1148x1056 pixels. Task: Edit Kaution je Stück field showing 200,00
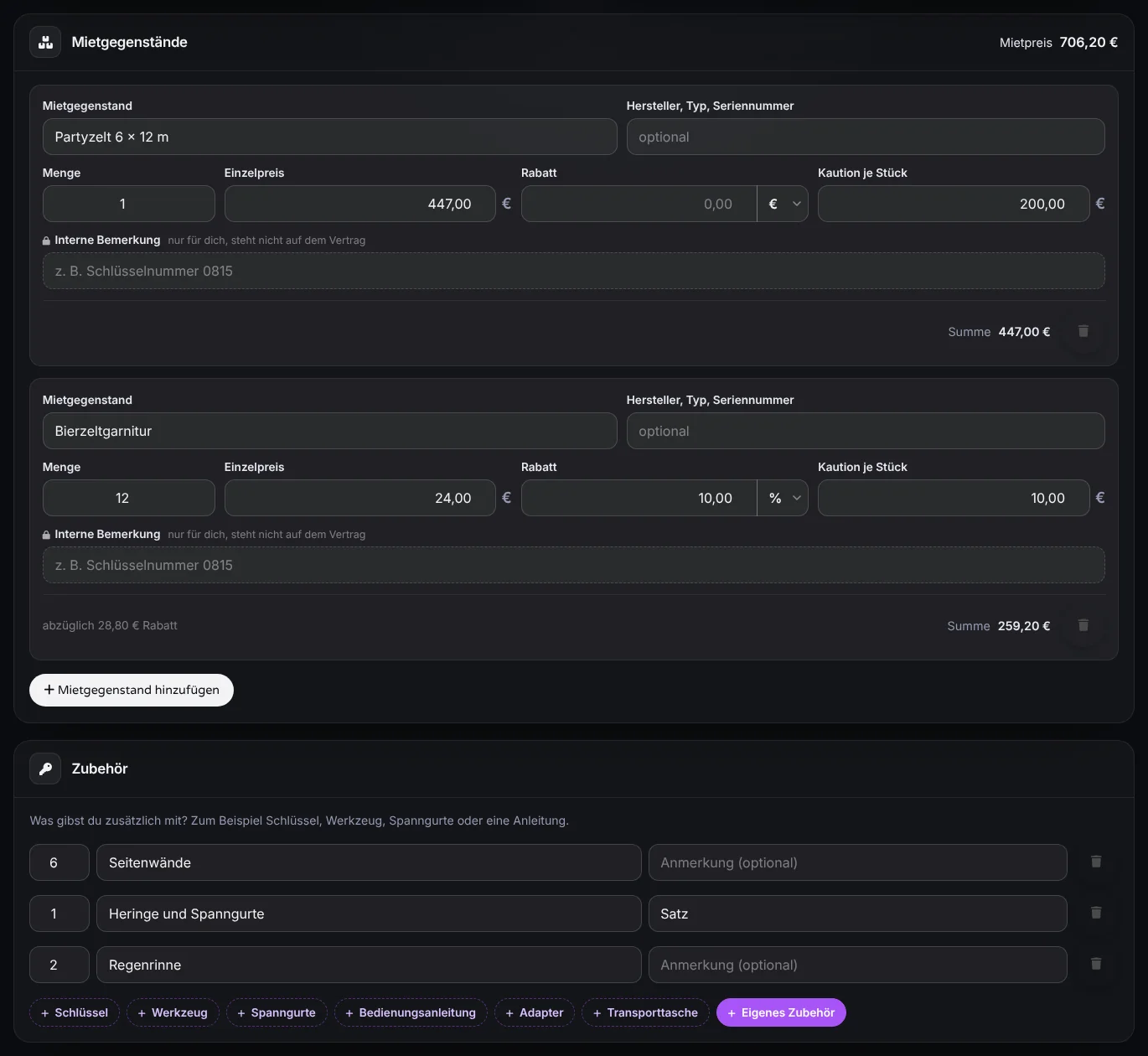(954, 204)
